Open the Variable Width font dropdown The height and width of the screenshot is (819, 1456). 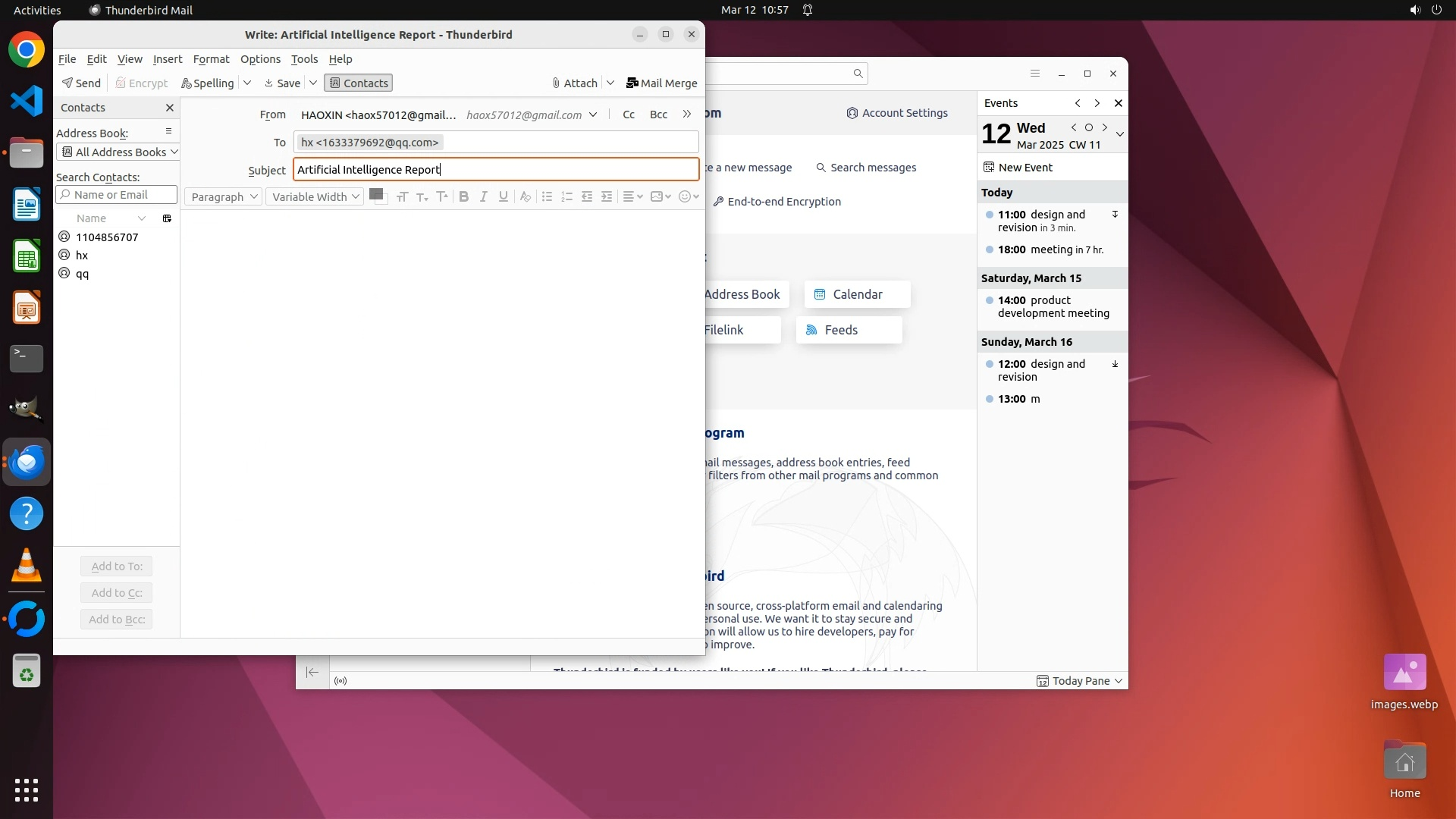pos(315,197)
